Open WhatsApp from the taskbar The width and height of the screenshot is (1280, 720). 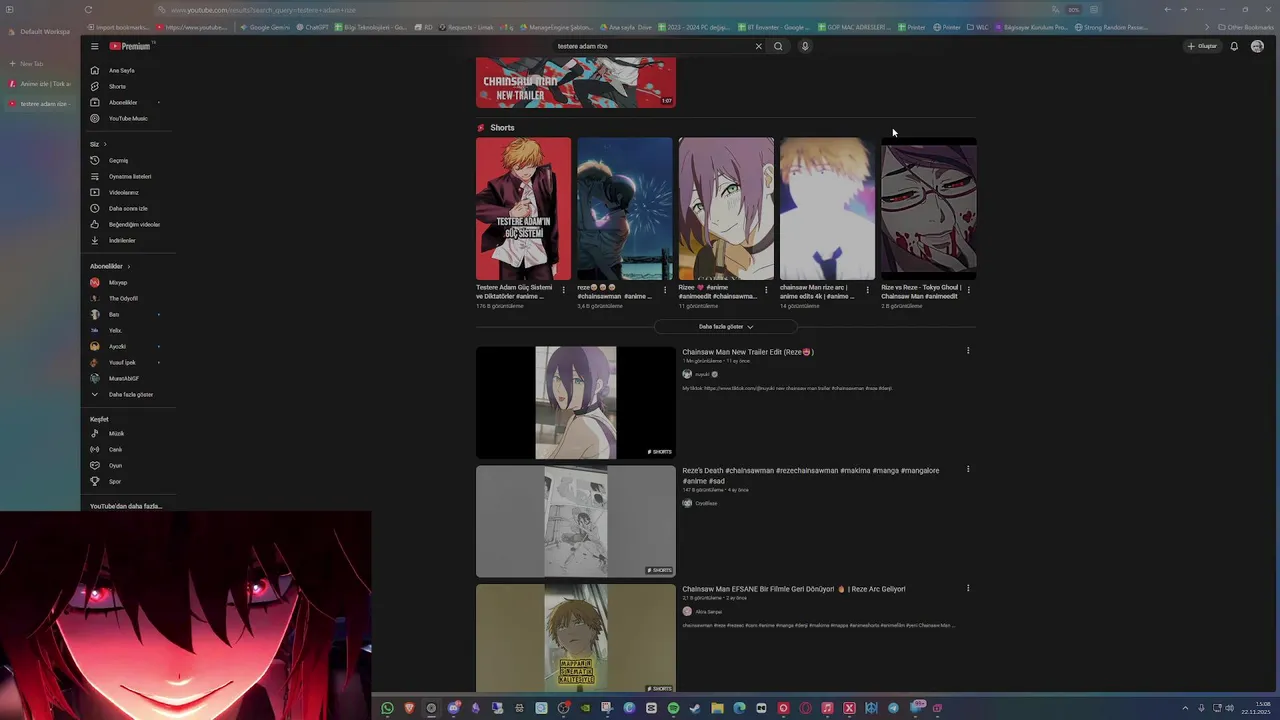click(387, 708)
